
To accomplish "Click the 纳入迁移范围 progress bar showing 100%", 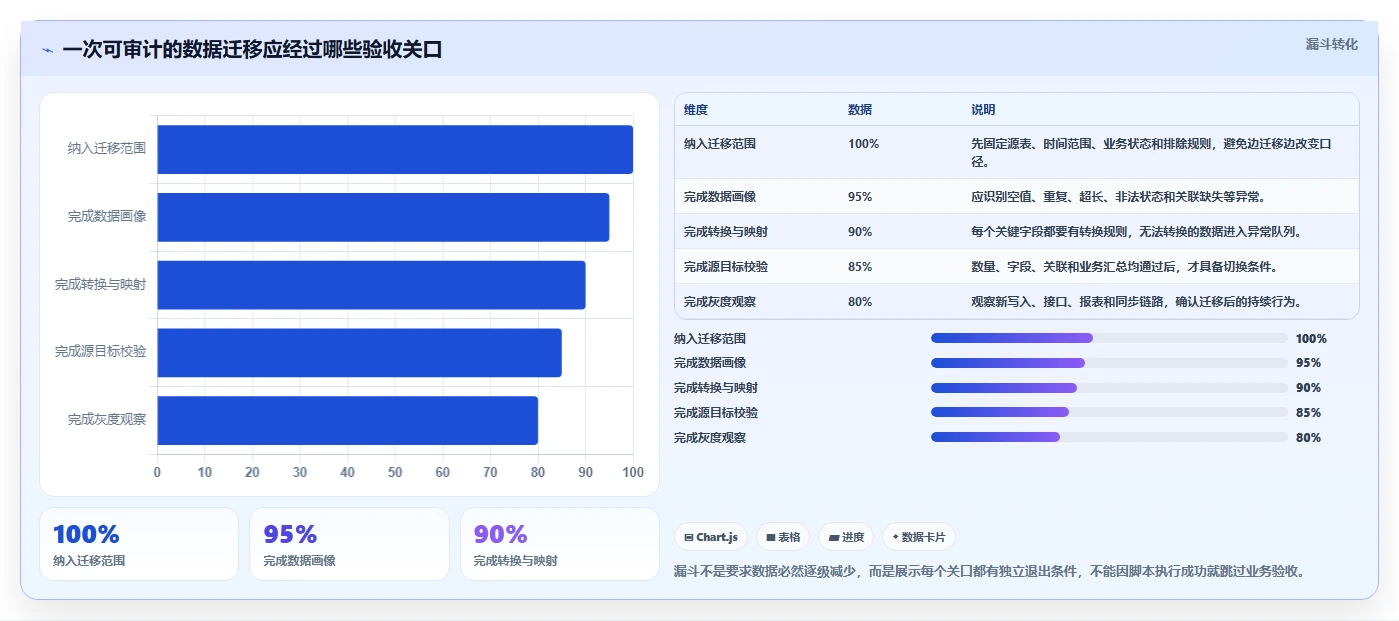I will tap(1109, 338).
